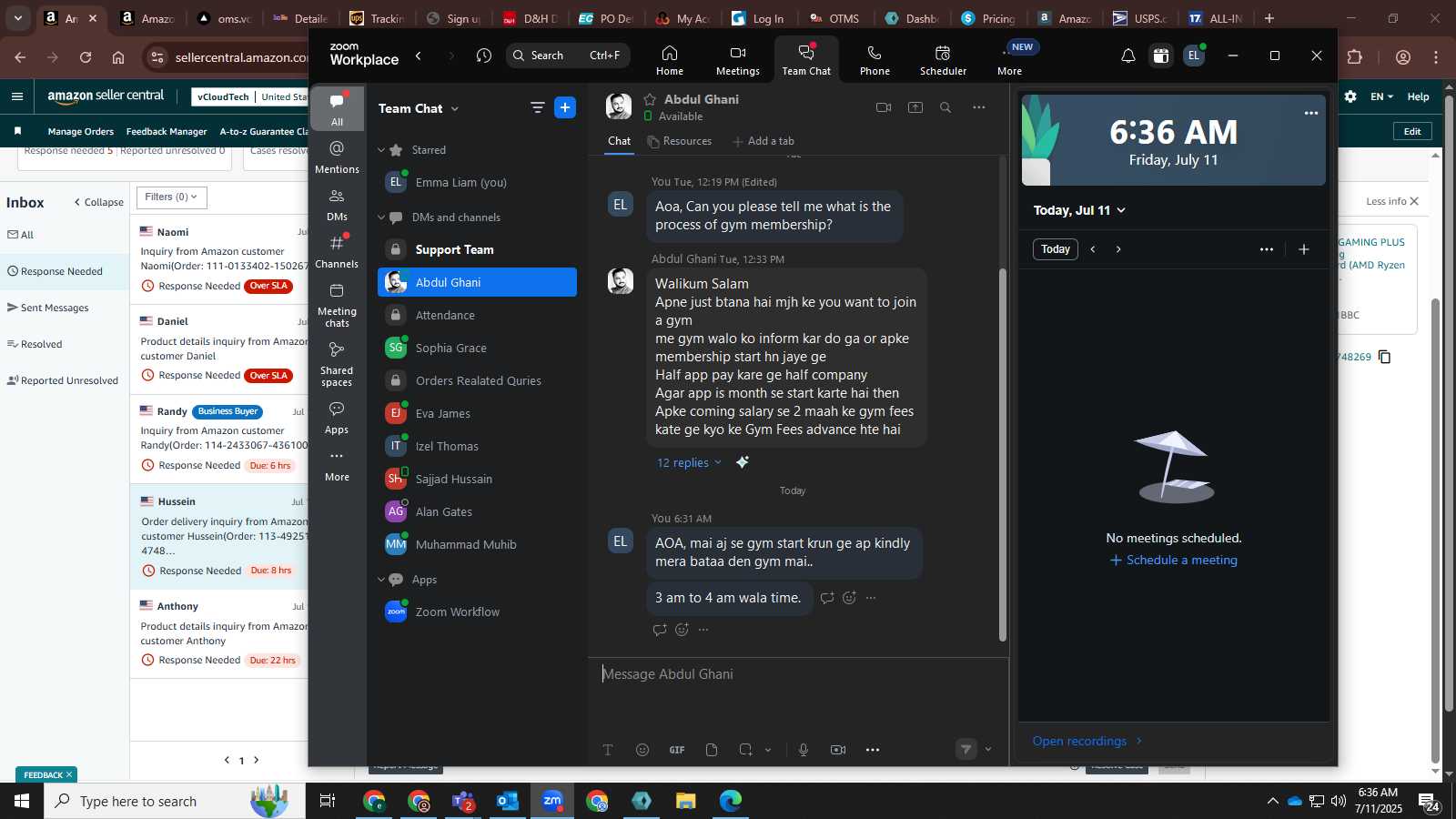Viewport: 1456px width, 819px height.
Task: Expand the 12 replies thread
Action: 689,462
